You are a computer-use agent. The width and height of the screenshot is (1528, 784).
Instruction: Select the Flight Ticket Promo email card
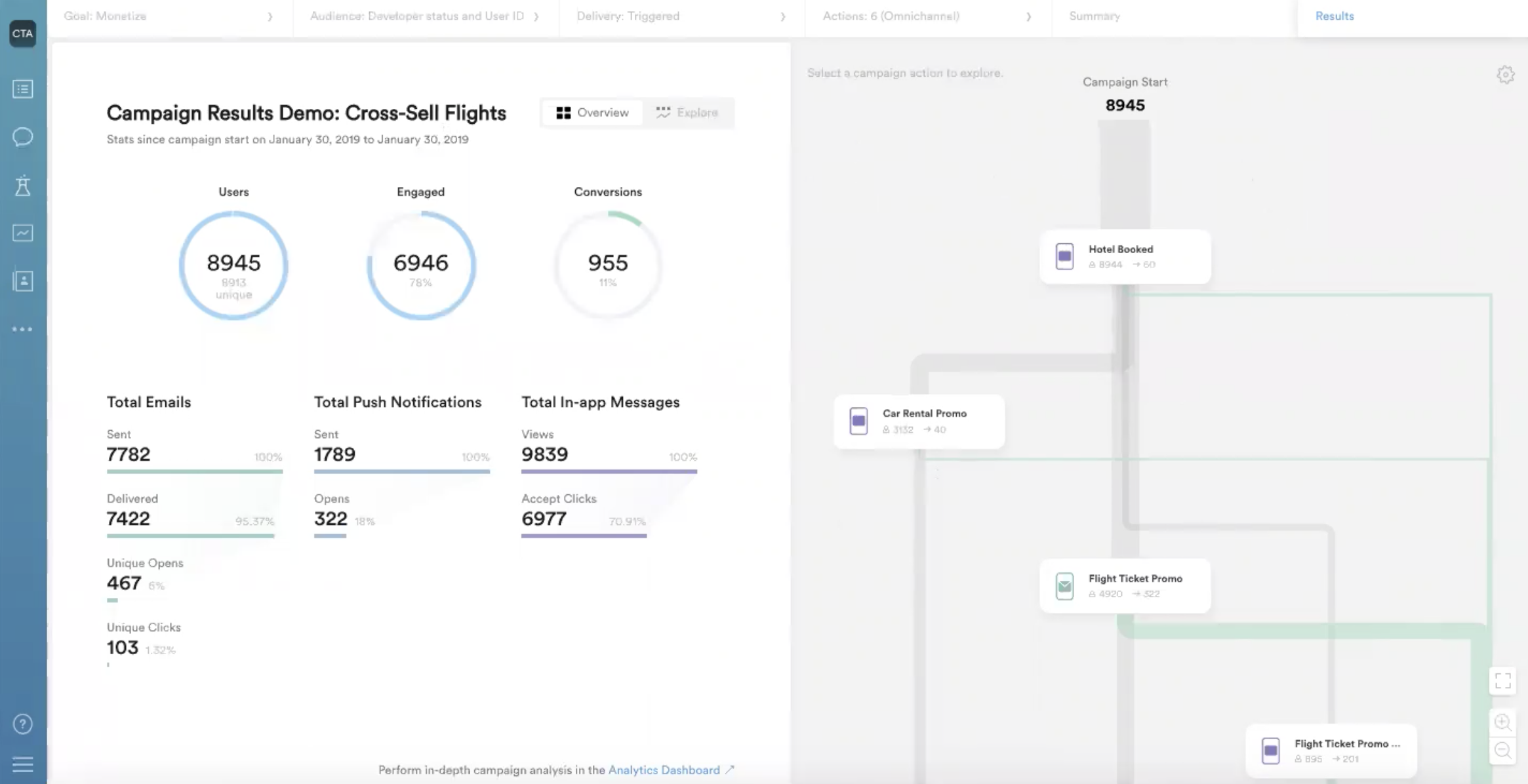click(1125, 586)
